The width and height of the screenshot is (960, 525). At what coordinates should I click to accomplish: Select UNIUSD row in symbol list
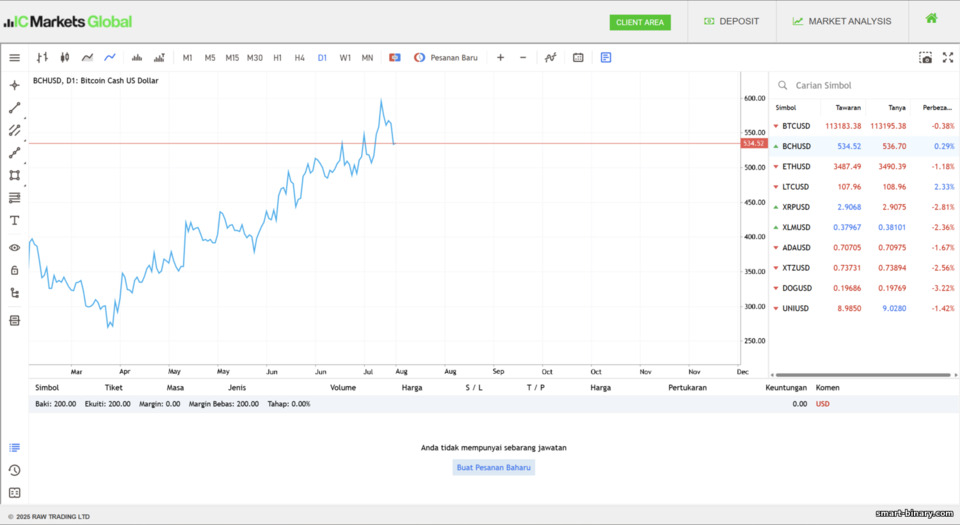(863, 308)
